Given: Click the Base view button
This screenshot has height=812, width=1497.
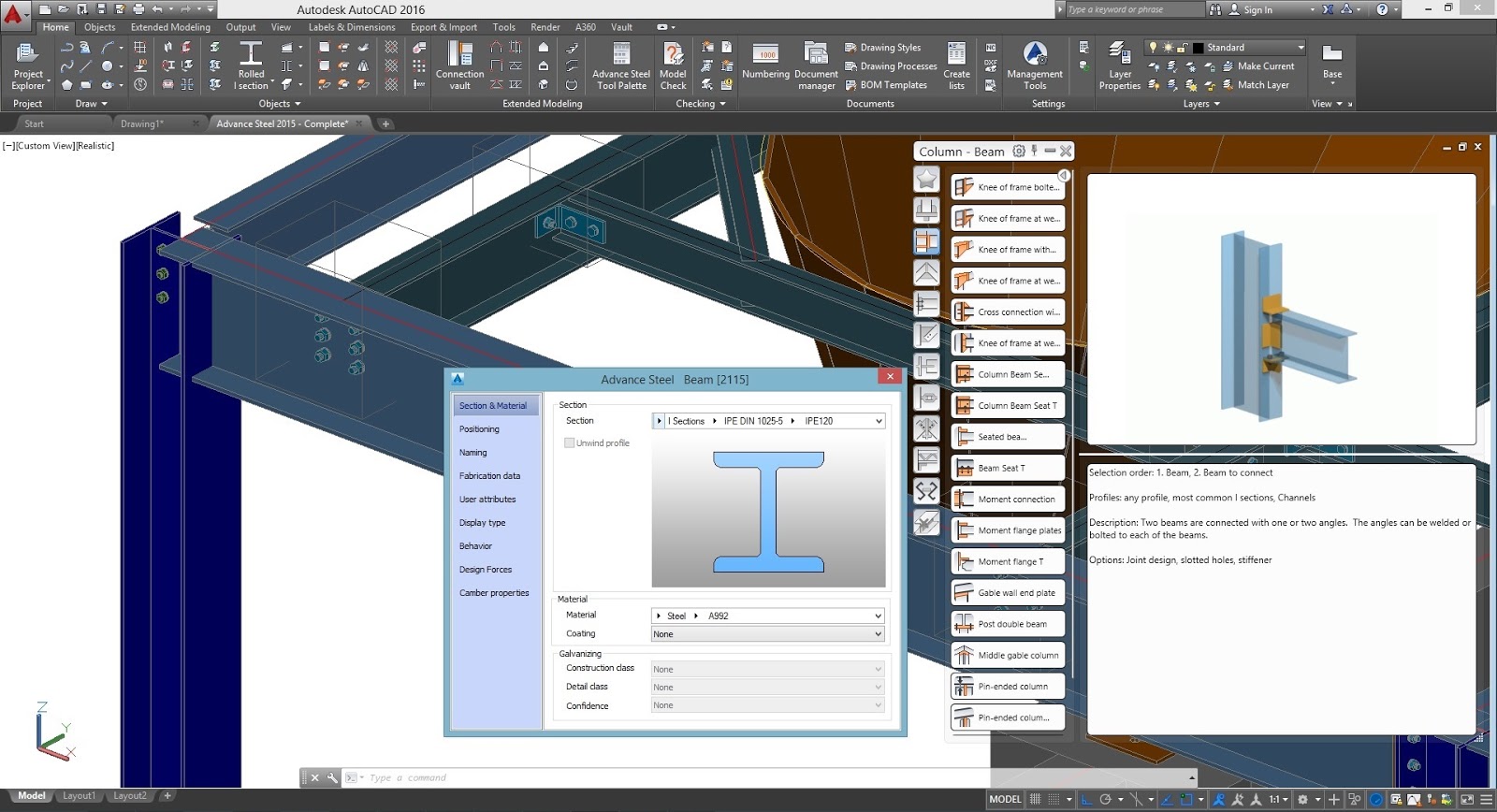Looking at the screenshot, I should (1332, 61).
